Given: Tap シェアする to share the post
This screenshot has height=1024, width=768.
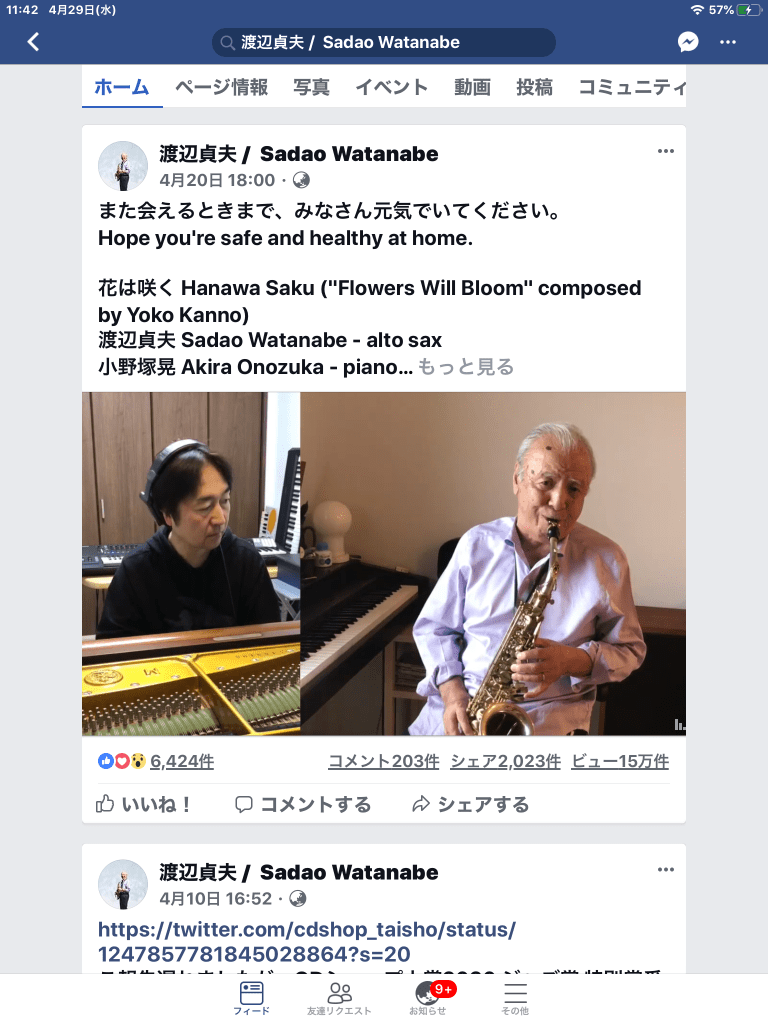Looking at the screenshot, I should coord(470,804).
